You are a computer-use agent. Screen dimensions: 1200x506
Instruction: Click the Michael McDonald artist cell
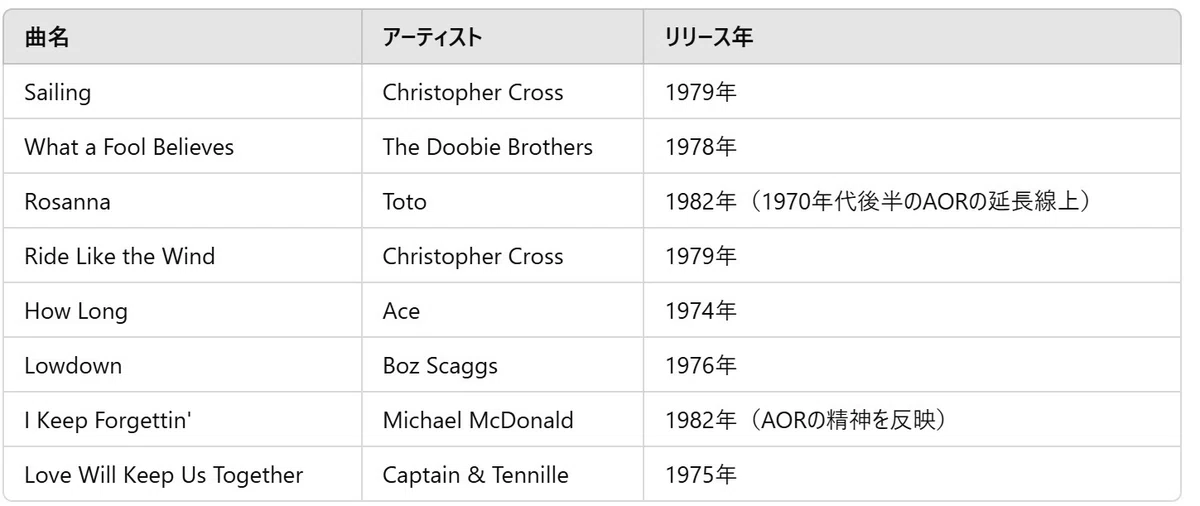coord(503,420)
